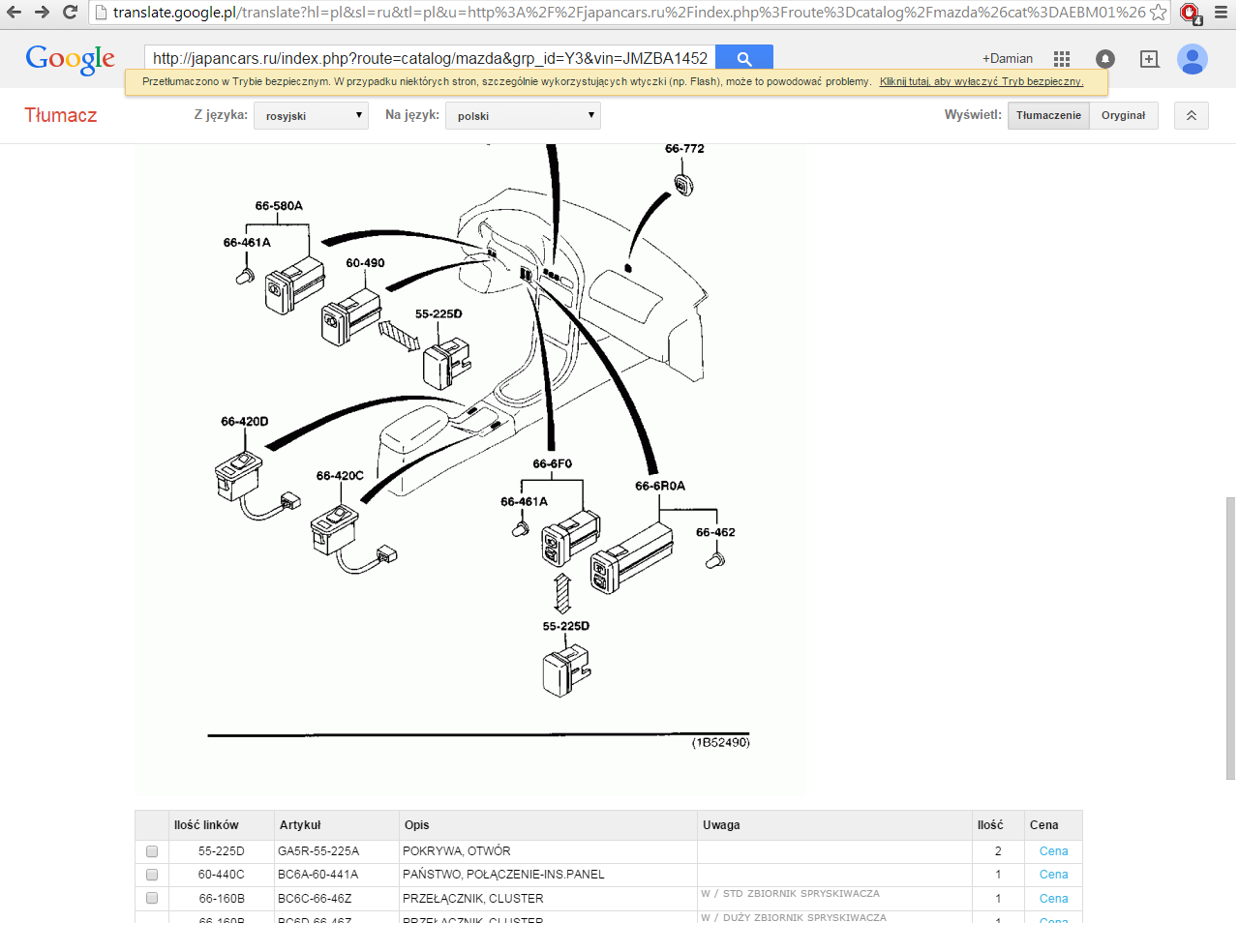The height and width of the screenshot is (952, 1239).
Task: Switch view to Tłumaczenie
Action: (x=1048, y=115)
